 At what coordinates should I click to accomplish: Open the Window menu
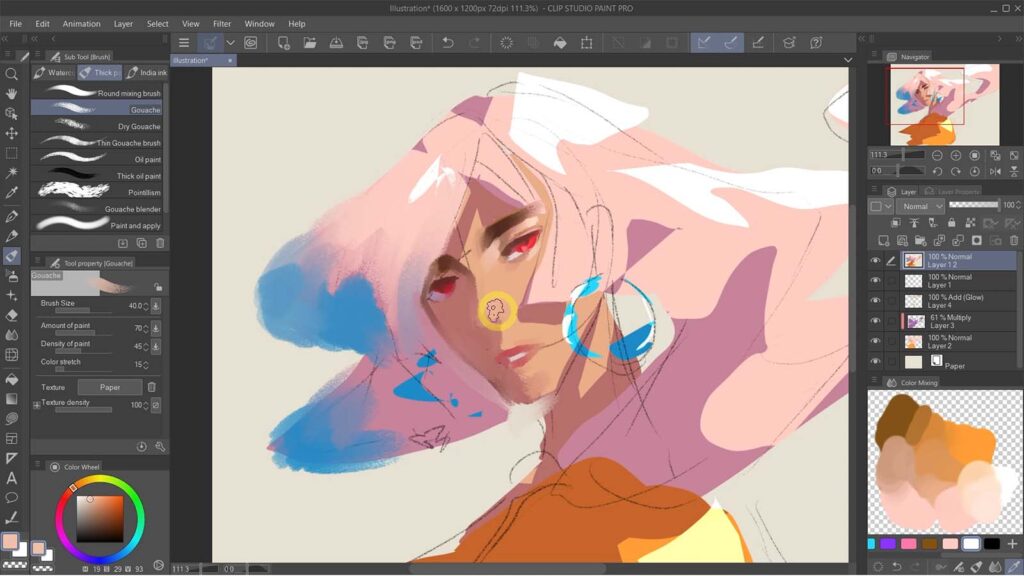(259, 23)
